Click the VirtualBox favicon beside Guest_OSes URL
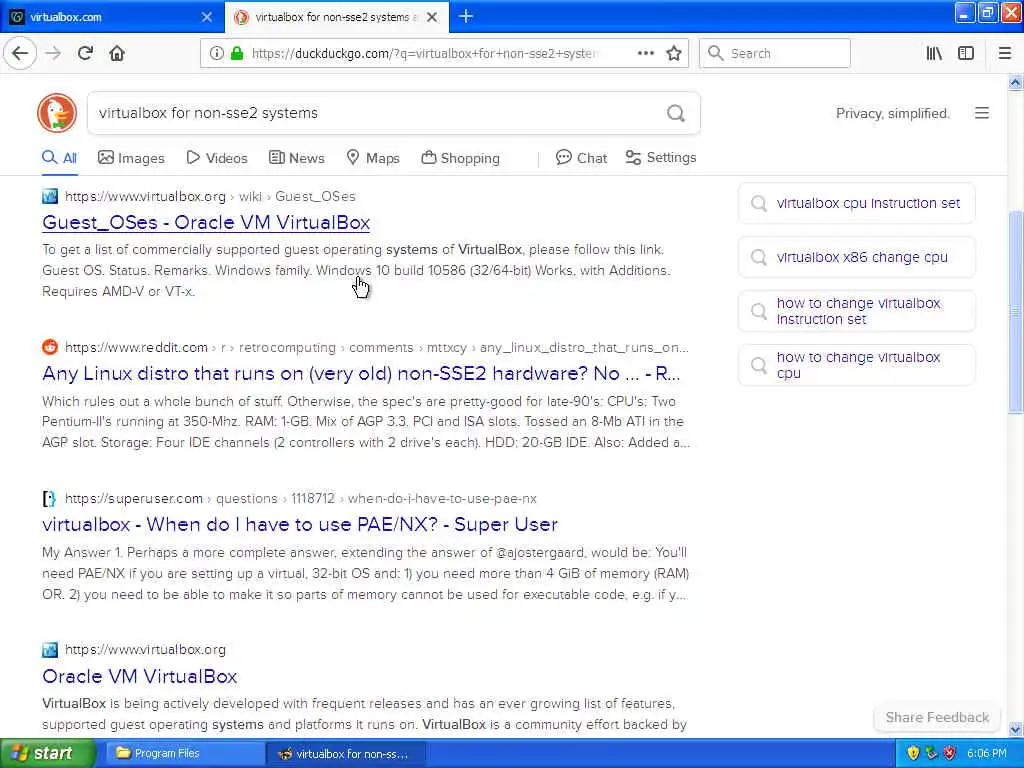This screenshot has width=1024, height=768. click(50, 196)
